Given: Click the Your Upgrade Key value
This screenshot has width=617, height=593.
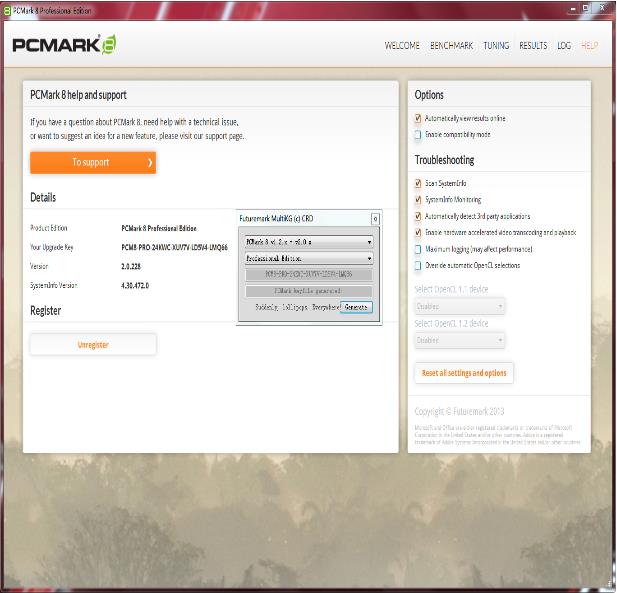Looking at the screenshot, I should (x=174, y=247).
